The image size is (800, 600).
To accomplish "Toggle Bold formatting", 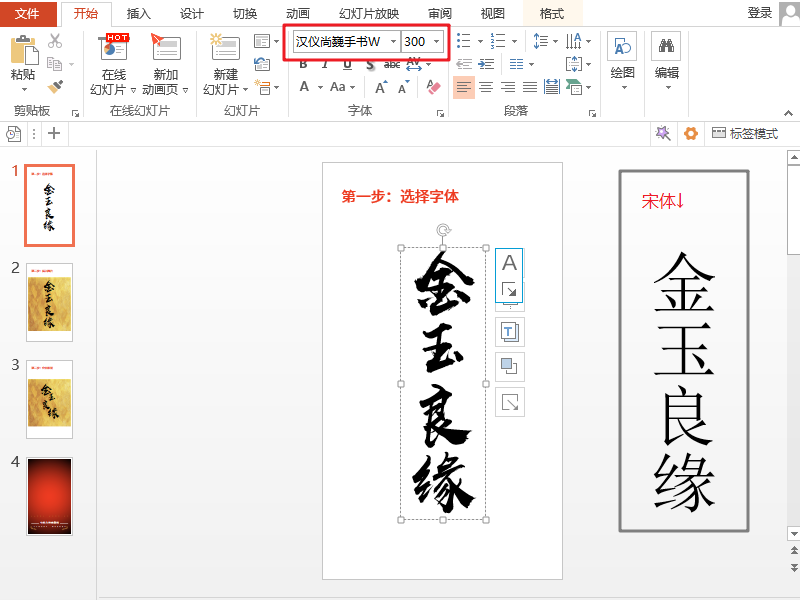I will 303,64.
